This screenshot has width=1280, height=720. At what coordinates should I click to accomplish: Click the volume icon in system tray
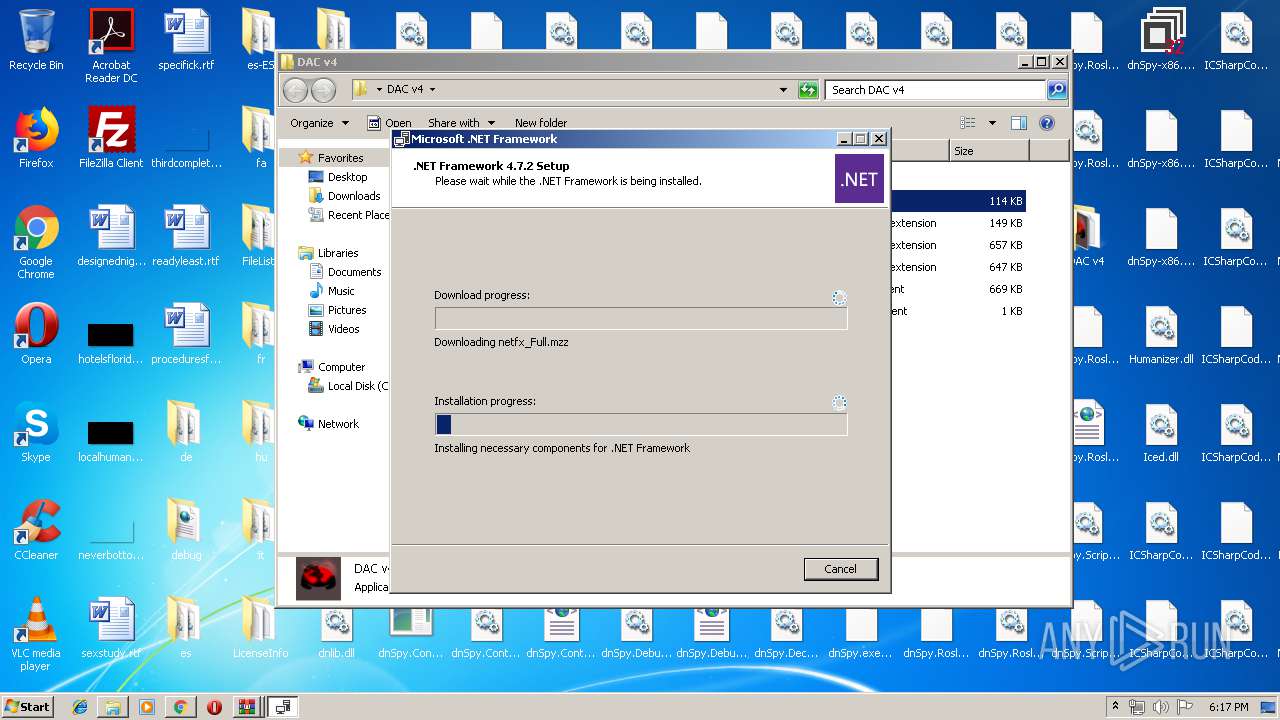point(1161,706)
